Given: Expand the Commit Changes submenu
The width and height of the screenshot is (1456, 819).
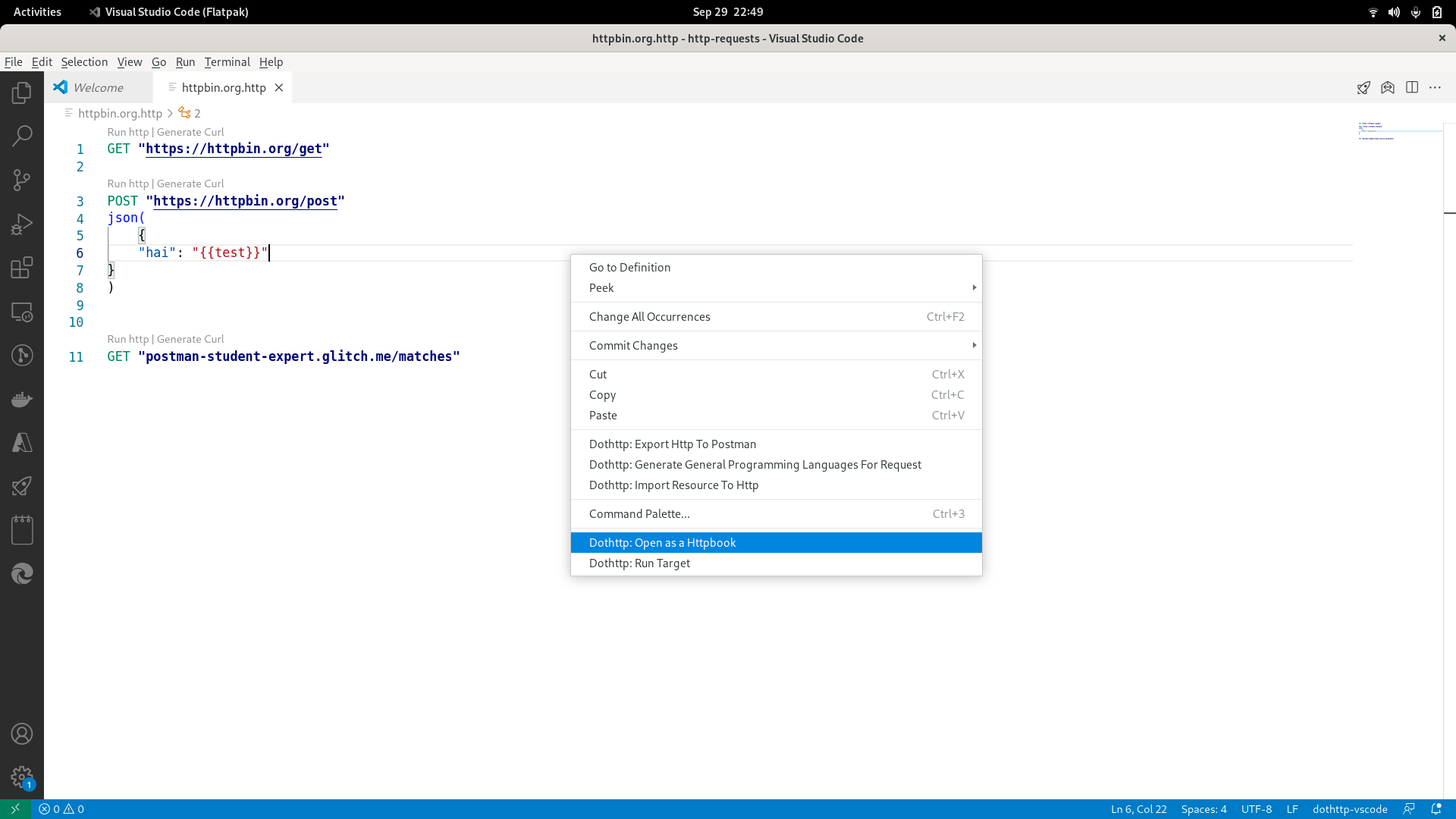Looking at the screenshot, I should coord(776,346).
